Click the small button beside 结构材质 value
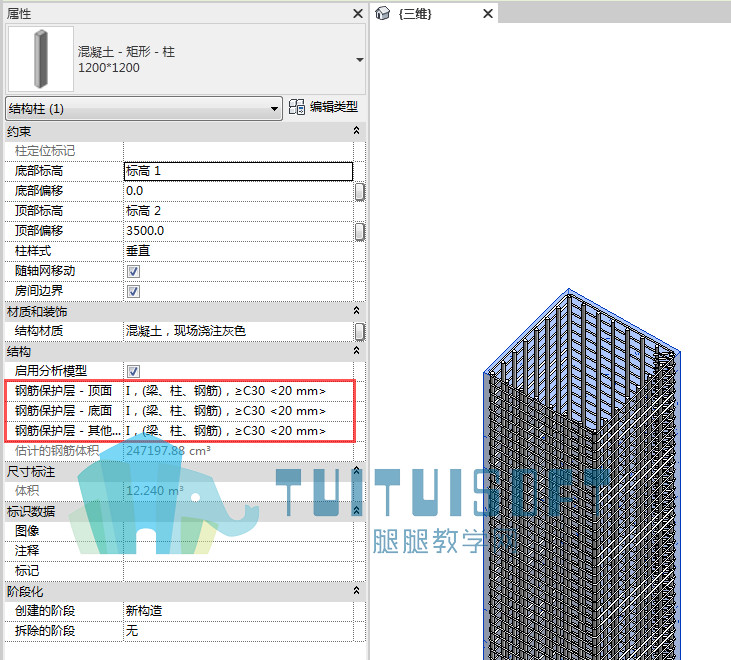The height and width of the screenshot is (660, 731). click(x=359, y=332)
